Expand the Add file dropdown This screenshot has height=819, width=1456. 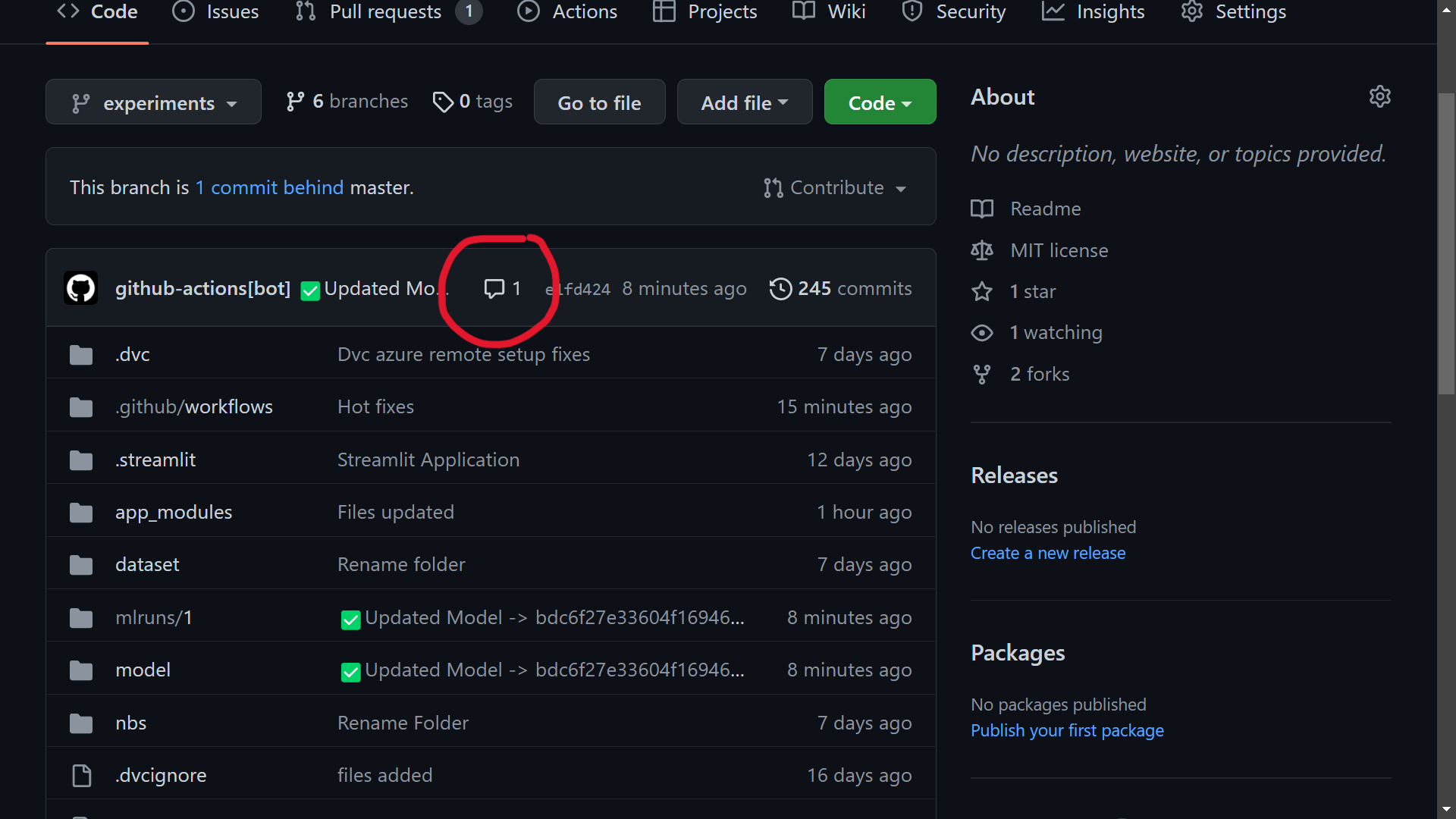[745, 102]
